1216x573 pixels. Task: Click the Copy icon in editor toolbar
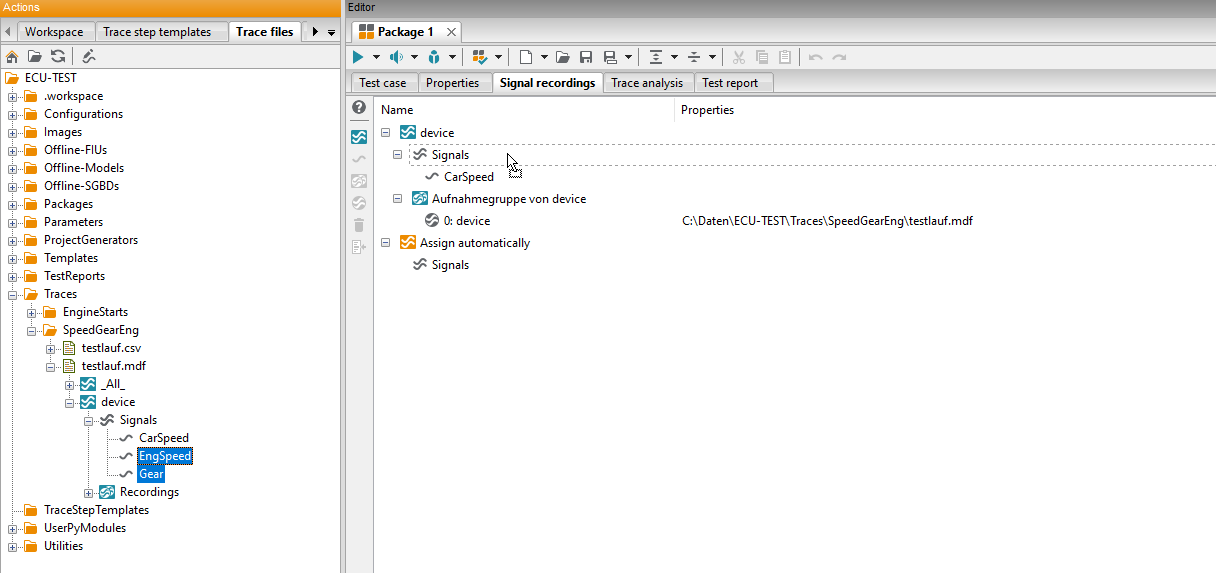pyautogui.click(x=763, y=57)
